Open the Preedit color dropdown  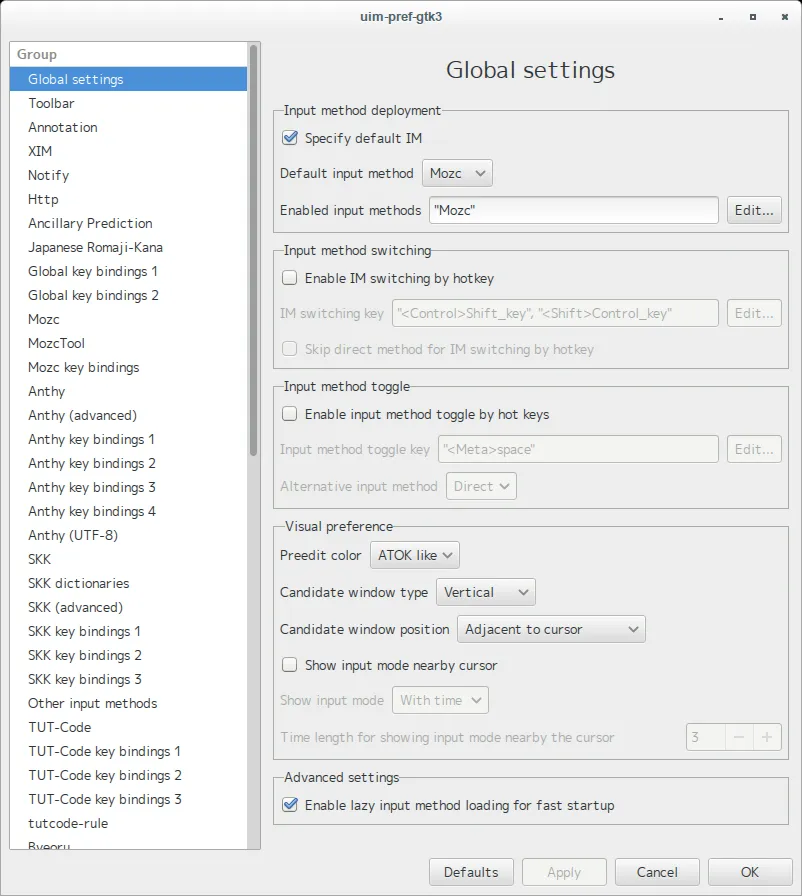[415, 555]
